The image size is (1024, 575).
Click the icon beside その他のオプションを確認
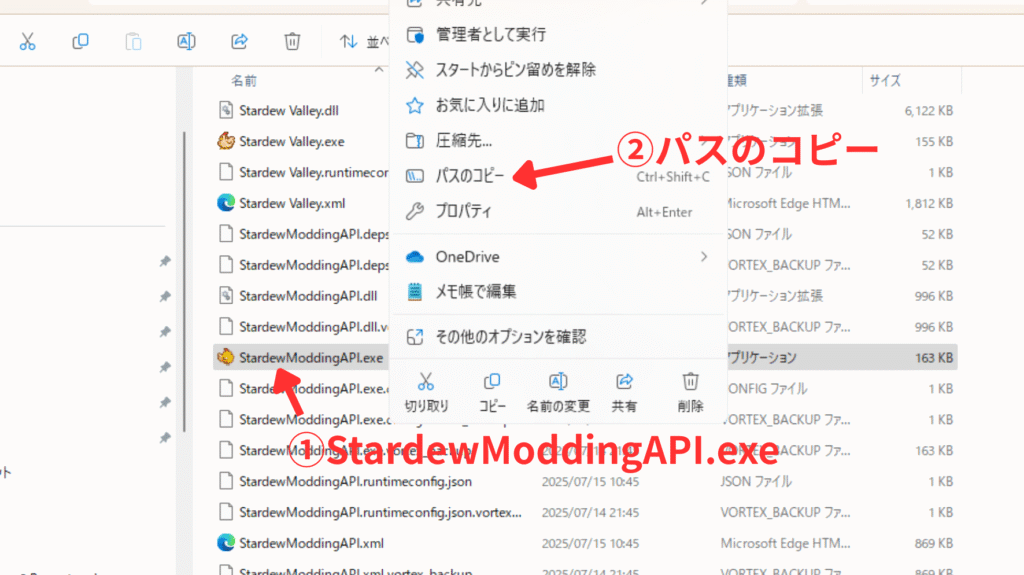click(415, 337)
